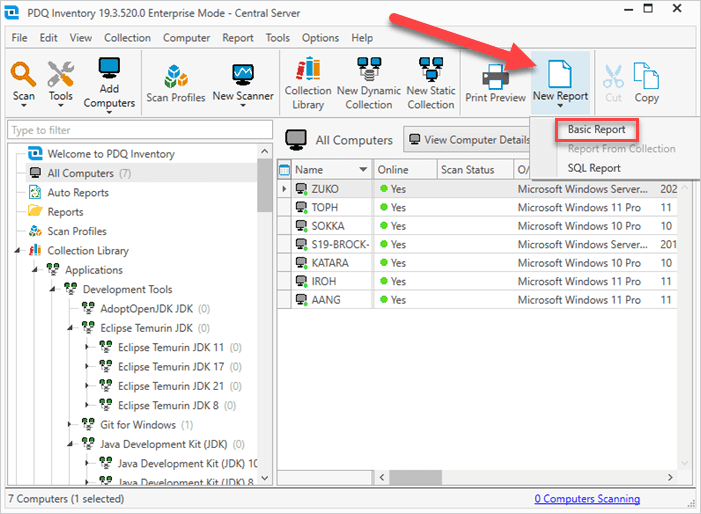
Task: Open the Tools wrench toolbar icon
Action: 60,74
